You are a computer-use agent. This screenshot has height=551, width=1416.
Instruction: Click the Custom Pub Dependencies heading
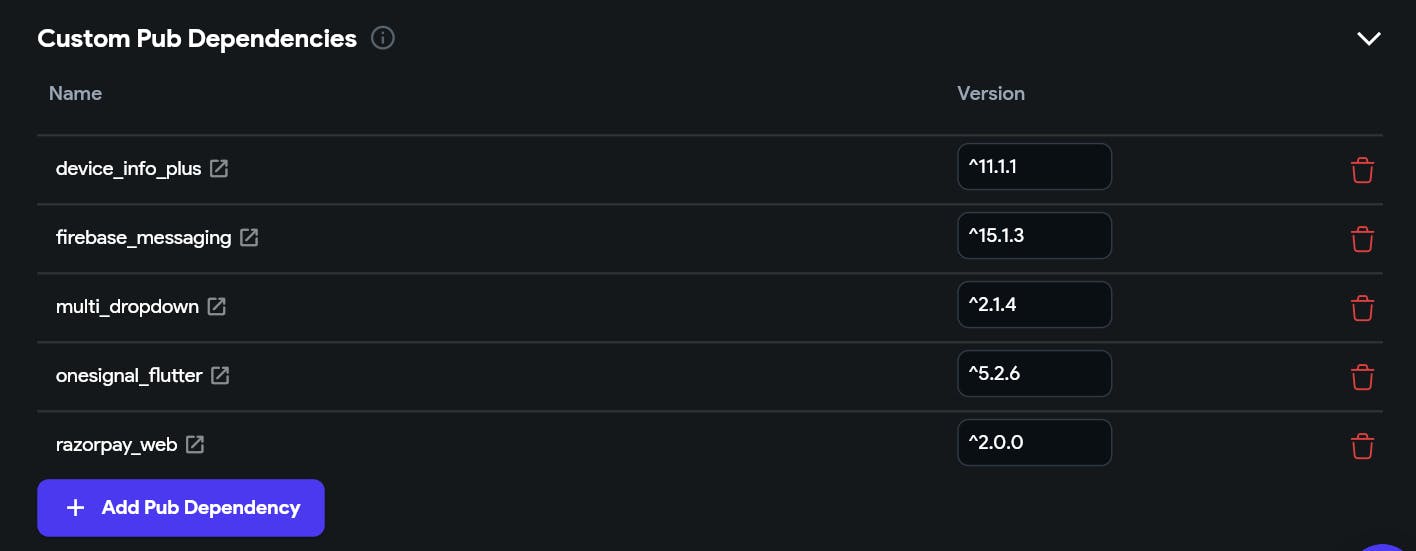197,38
